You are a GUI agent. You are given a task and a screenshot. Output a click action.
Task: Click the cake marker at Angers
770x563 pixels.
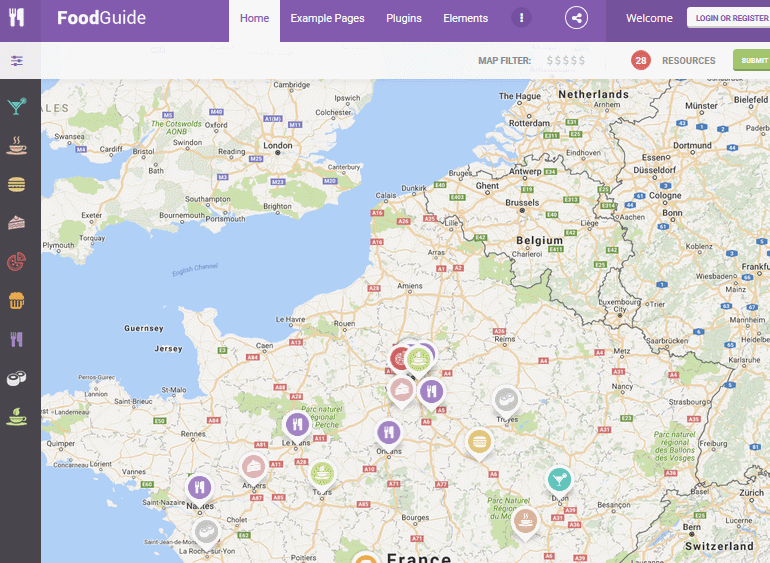(253, 467)
